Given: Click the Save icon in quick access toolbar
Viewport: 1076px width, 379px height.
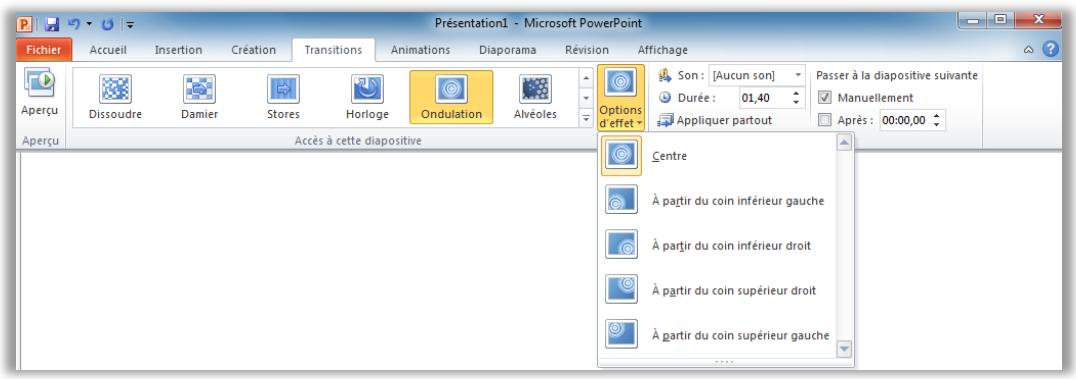Looking at the screenshot, I should click(51, 24).
